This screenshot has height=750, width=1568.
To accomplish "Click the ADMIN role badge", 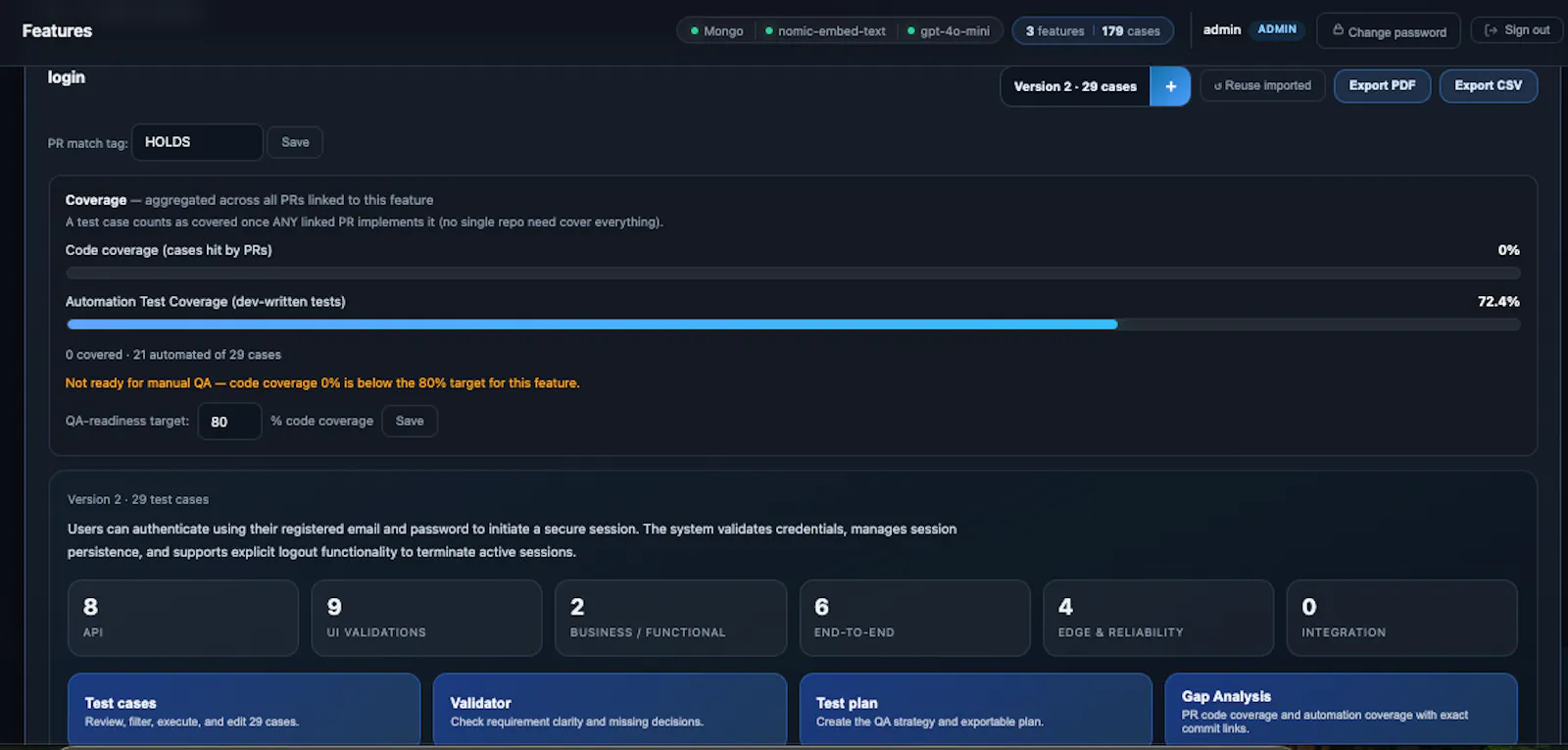I will (1277, 29).
